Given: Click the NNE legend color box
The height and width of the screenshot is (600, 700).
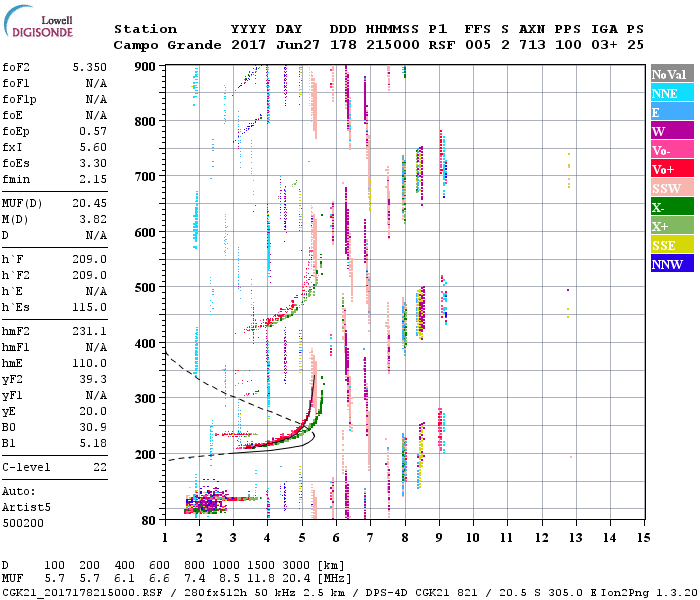Looking at the screenshot, I should coord(671,93).
